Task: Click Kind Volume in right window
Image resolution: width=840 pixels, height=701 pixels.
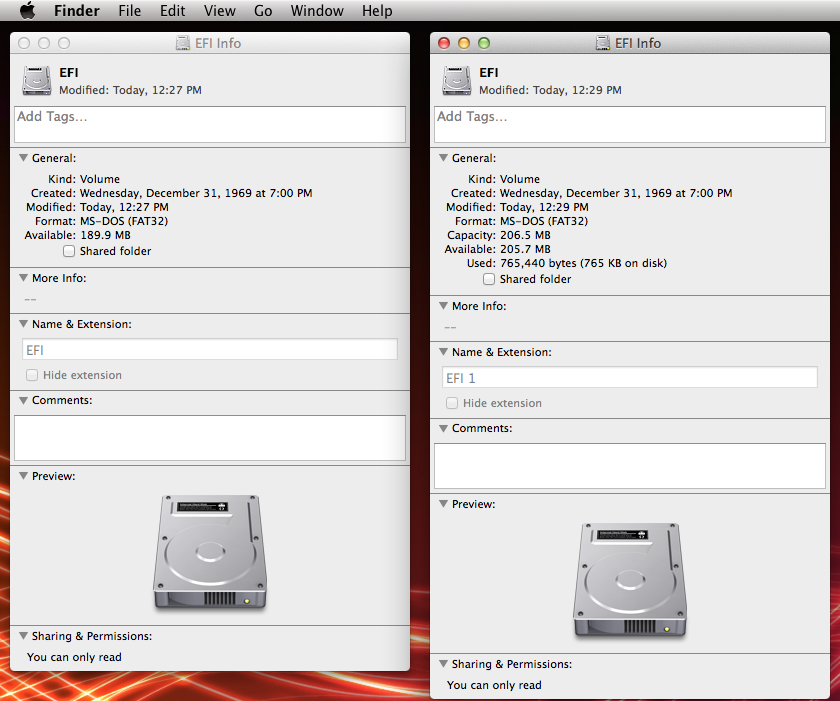Action: pos(520,179)
